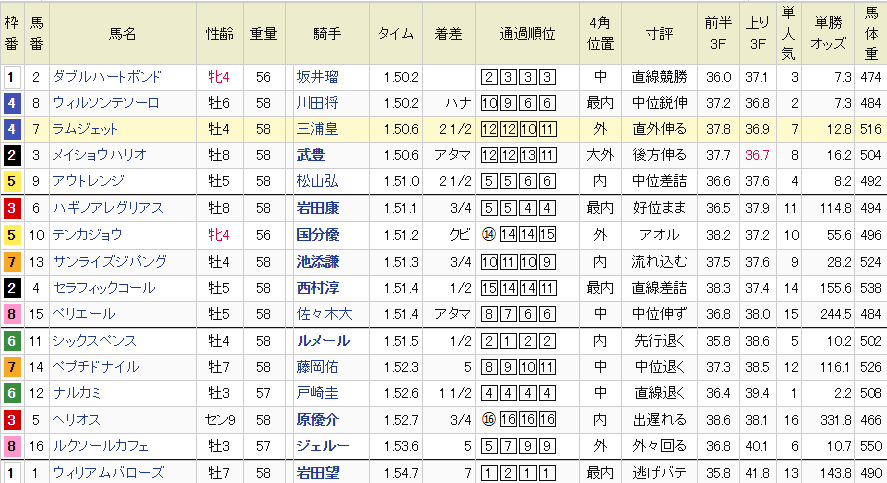Click red frame box beside ハギノアレグリアス
887x483 pixels.
pyautogui.click(x=11, y=208)
